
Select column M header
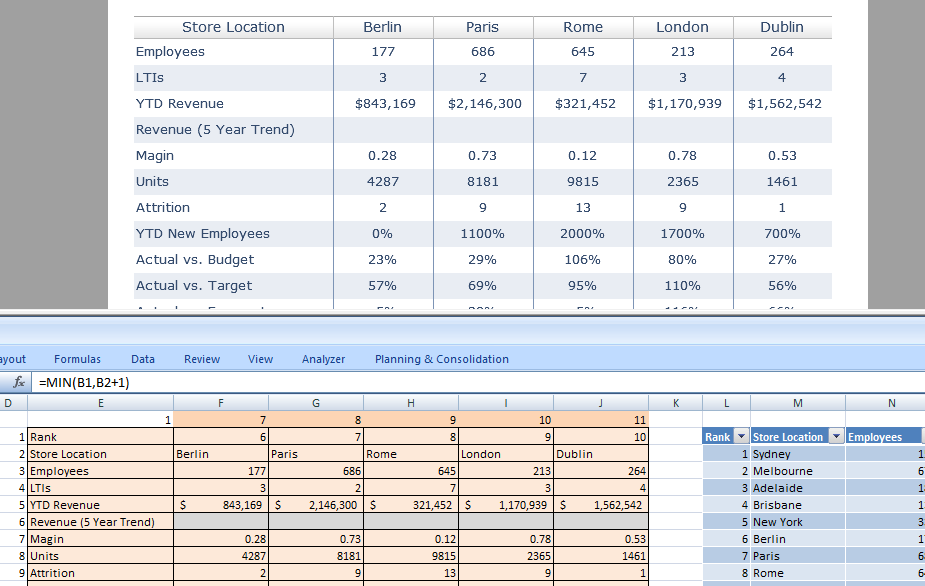tap(798, 403)
